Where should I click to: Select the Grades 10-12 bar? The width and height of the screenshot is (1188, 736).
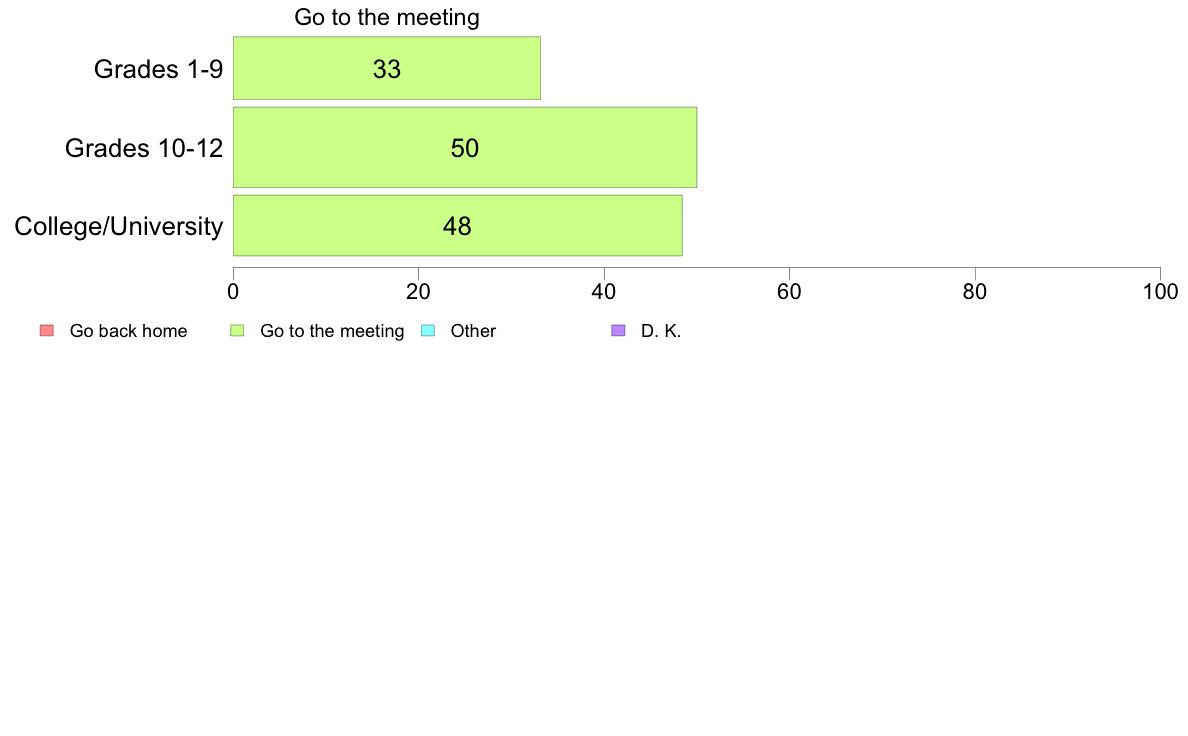[x=464, y=147]
